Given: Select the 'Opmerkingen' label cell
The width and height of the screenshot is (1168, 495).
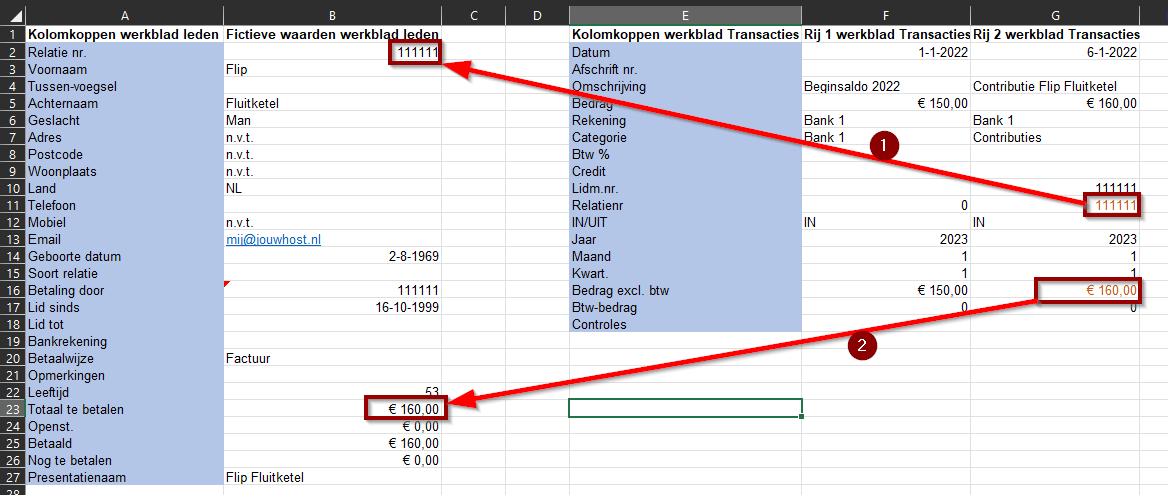Looking at the screenshot, I should pyautogui.click(x=124, y=374).
